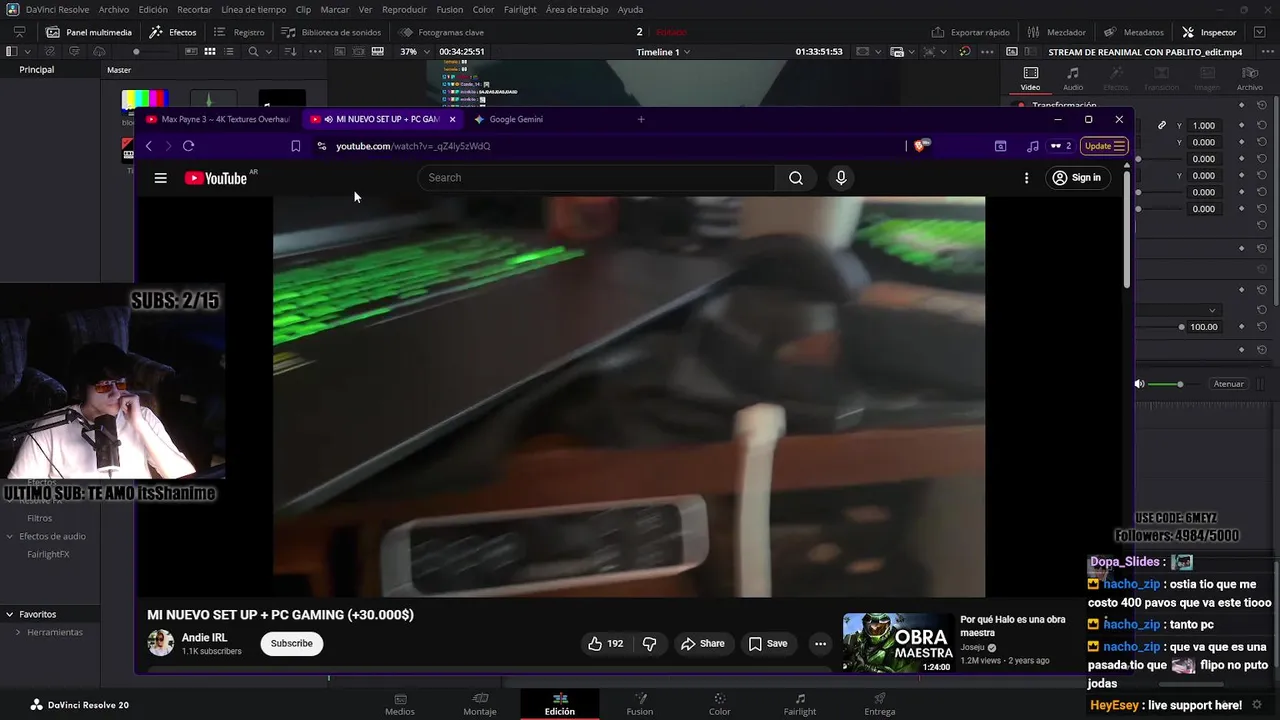Expand the viewer zoom 37% dropdown

[x=414, y=51]
